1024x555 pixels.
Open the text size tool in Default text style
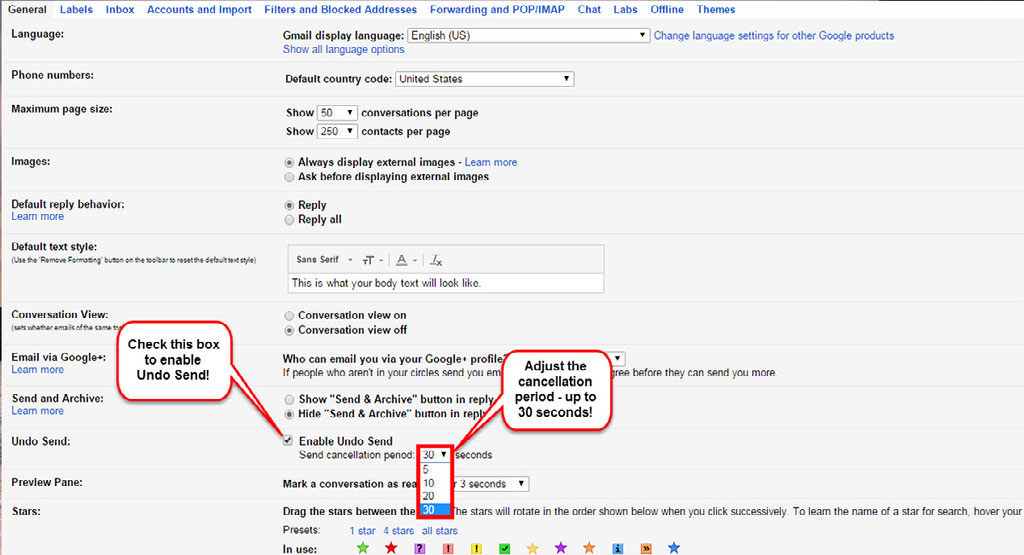tap(372, 260)
